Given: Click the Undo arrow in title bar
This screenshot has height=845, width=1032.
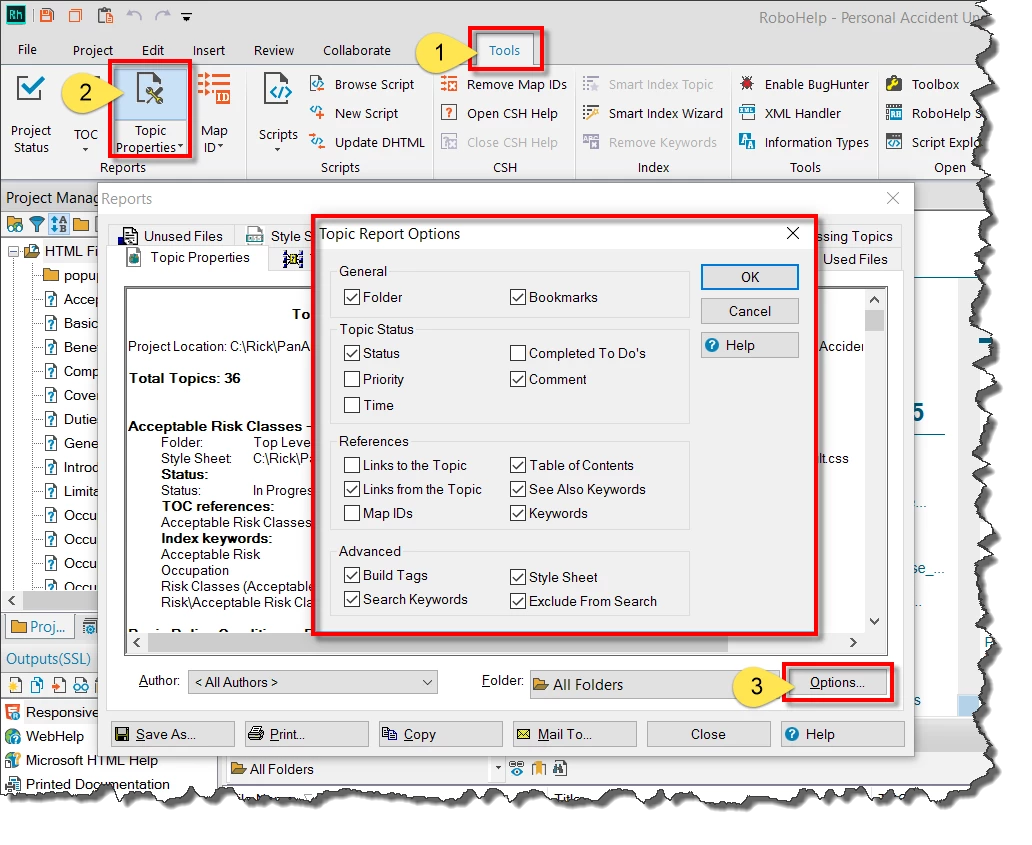Looking at the screenshot, I should click(134, 16).
